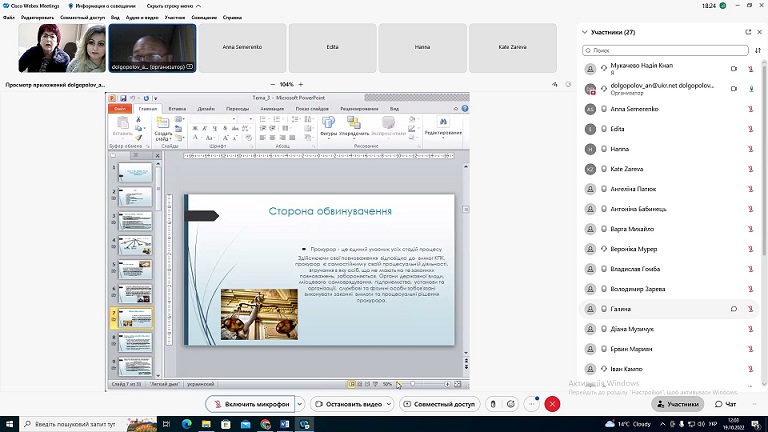Viewport: 768px width, 432px height.
Task: Switch to the Переходы ribbon tab
Action: pyautogui.click(x=238, y=108)
